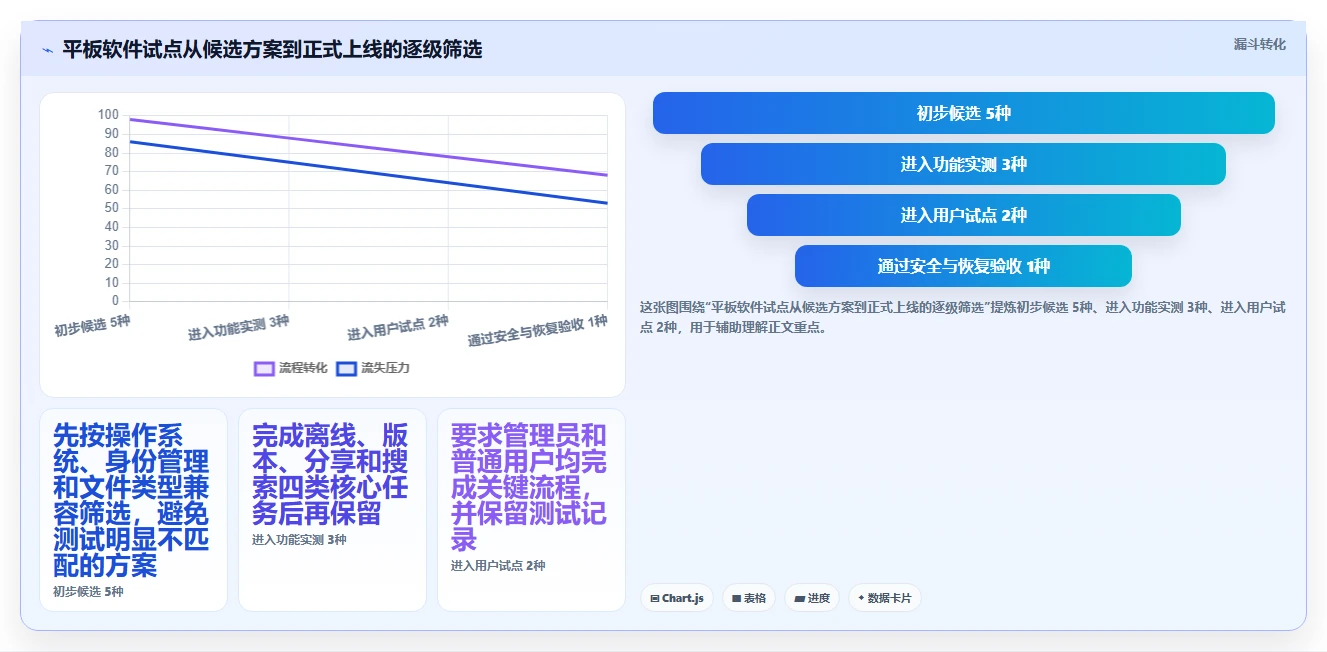1327x652 pixels.
Task: Click the icon inside the 表格 chip
Action: tap(736, 599)
